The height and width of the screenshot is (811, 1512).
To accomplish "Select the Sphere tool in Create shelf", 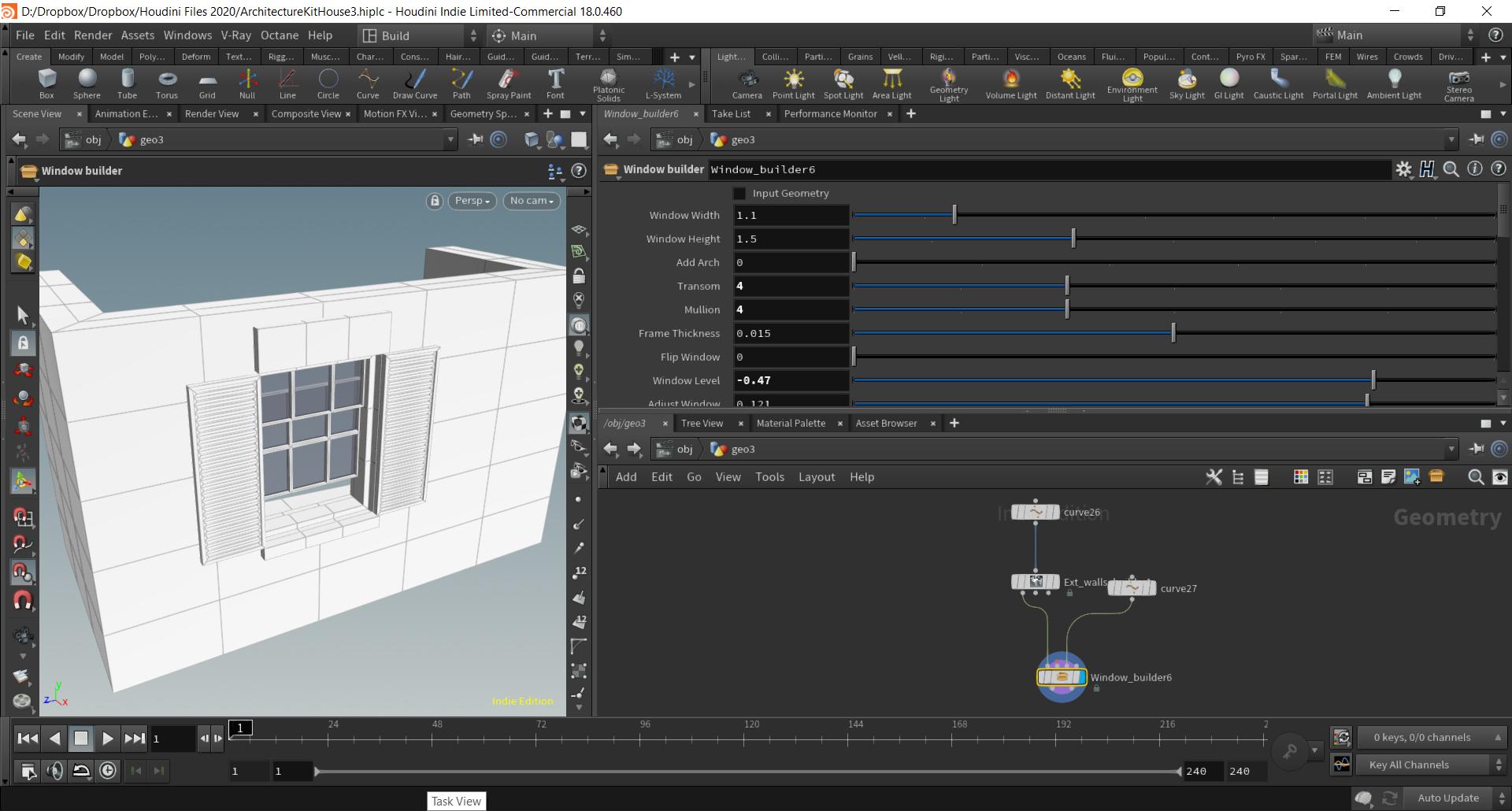I will coord(87,83).
